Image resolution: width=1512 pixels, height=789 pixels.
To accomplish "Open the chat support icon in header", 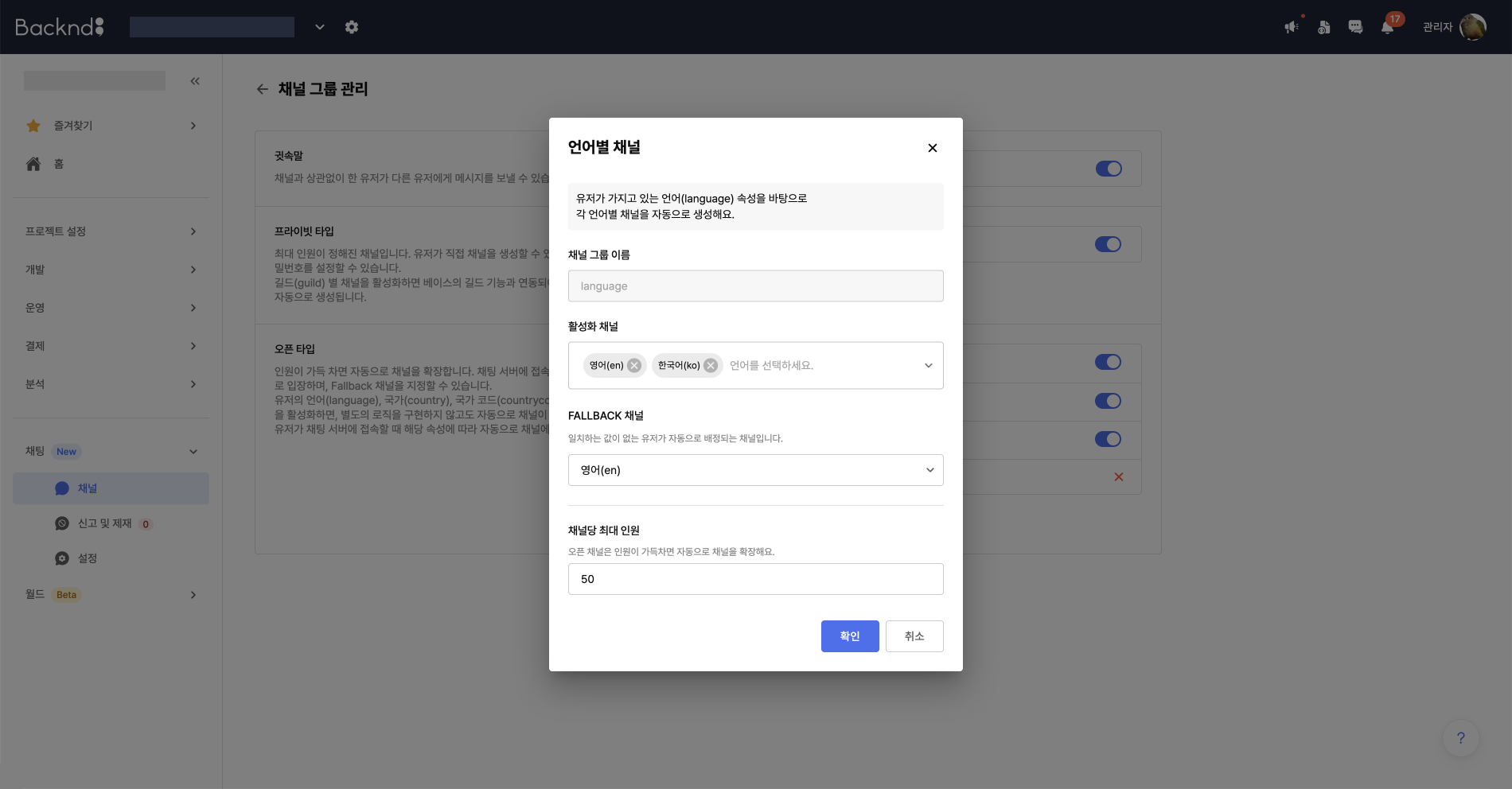I will point(1355,27).
